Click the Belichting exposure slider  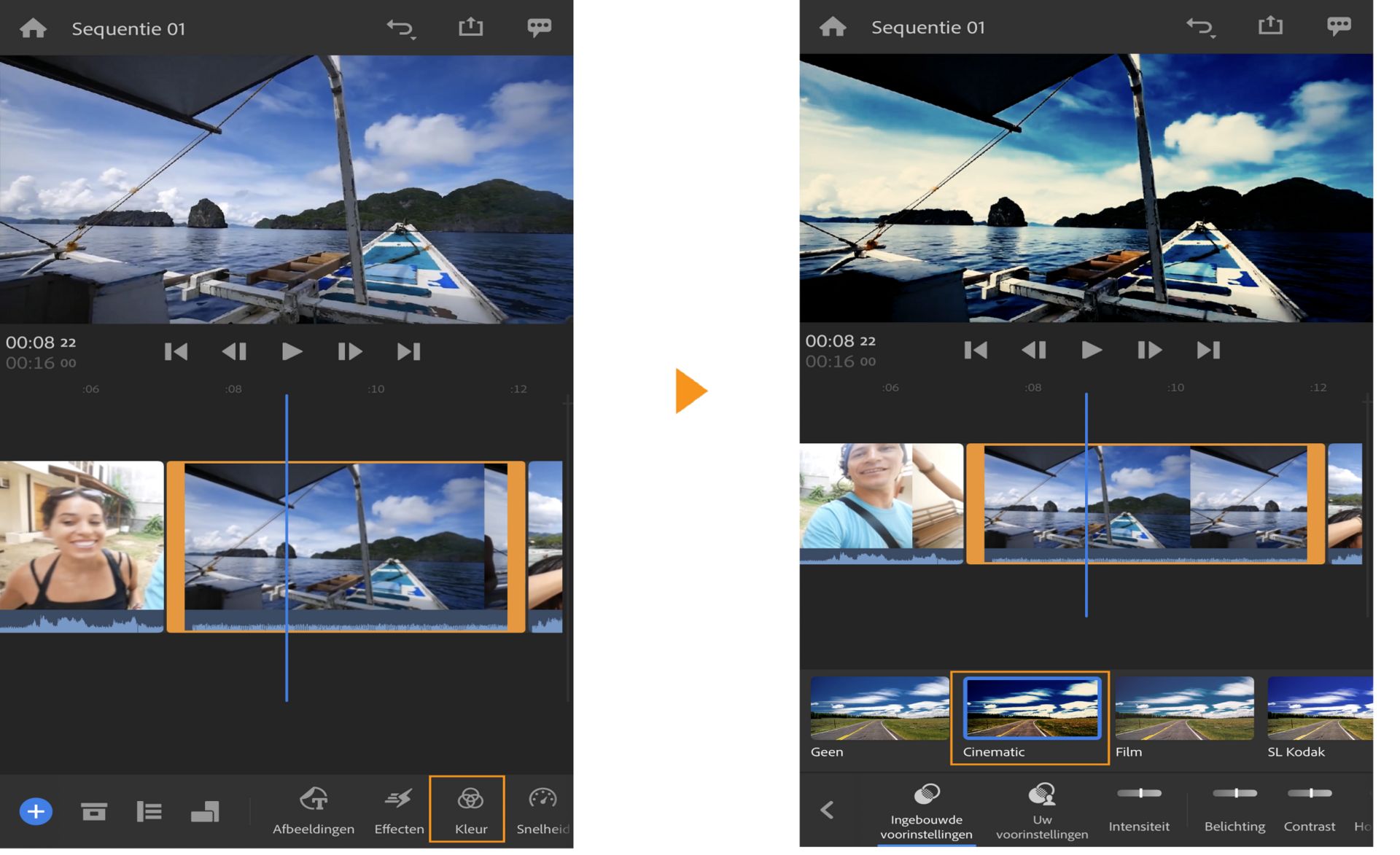pyautogui.click(x=1234, y=794)
